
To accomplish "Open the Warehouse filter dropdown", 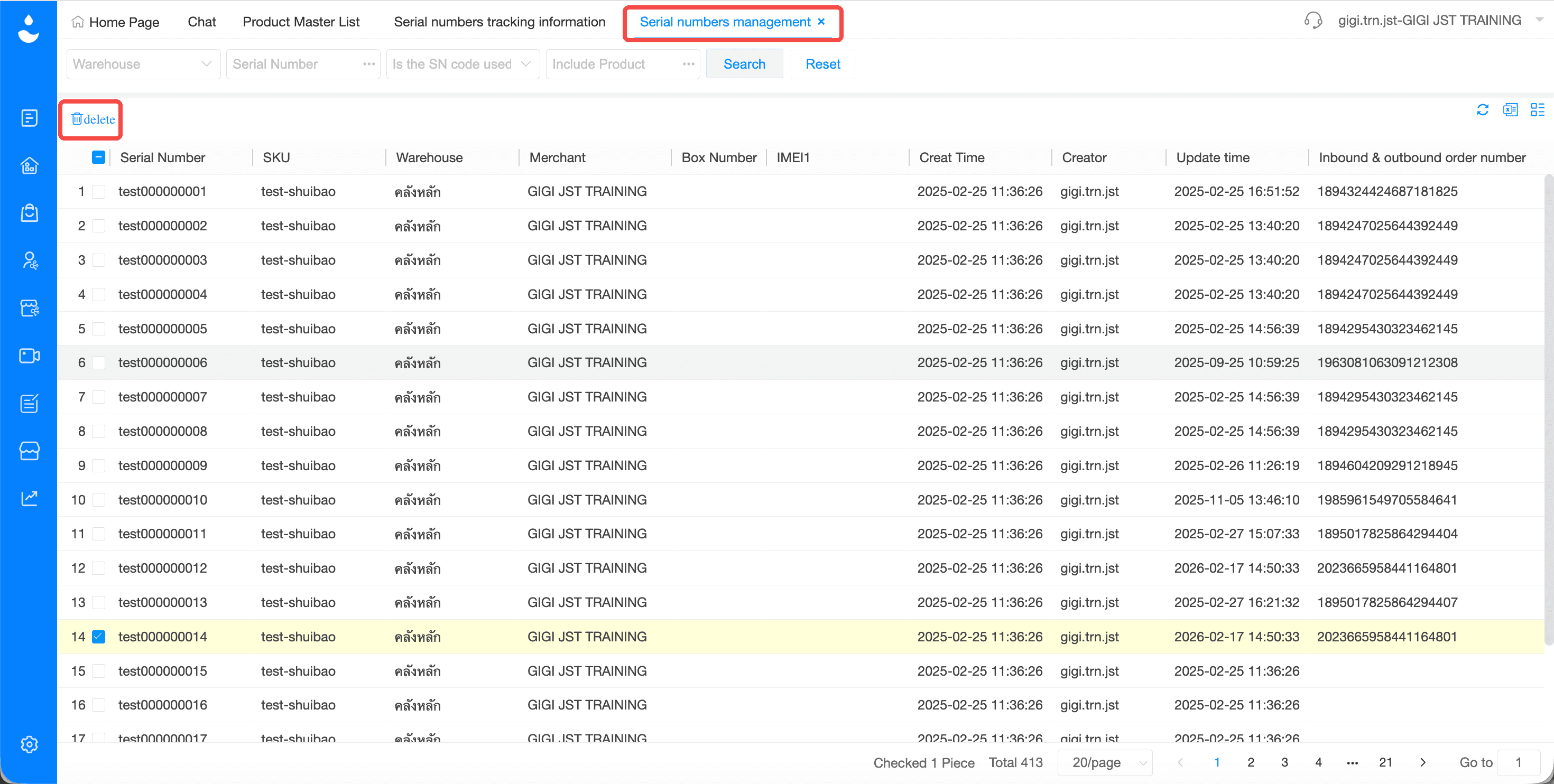I will 143,64.
